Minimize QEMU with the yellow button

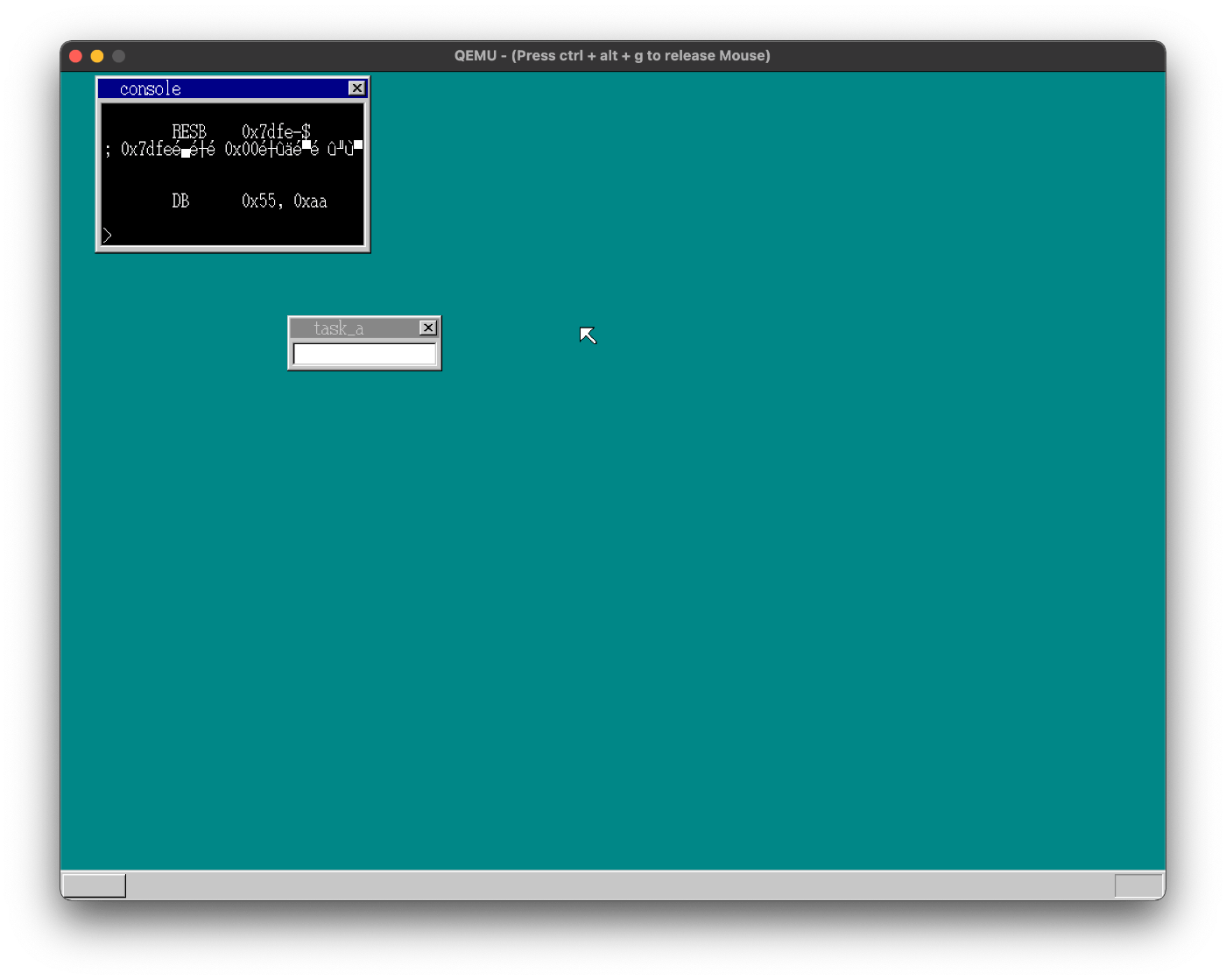[x=97, y=56]
